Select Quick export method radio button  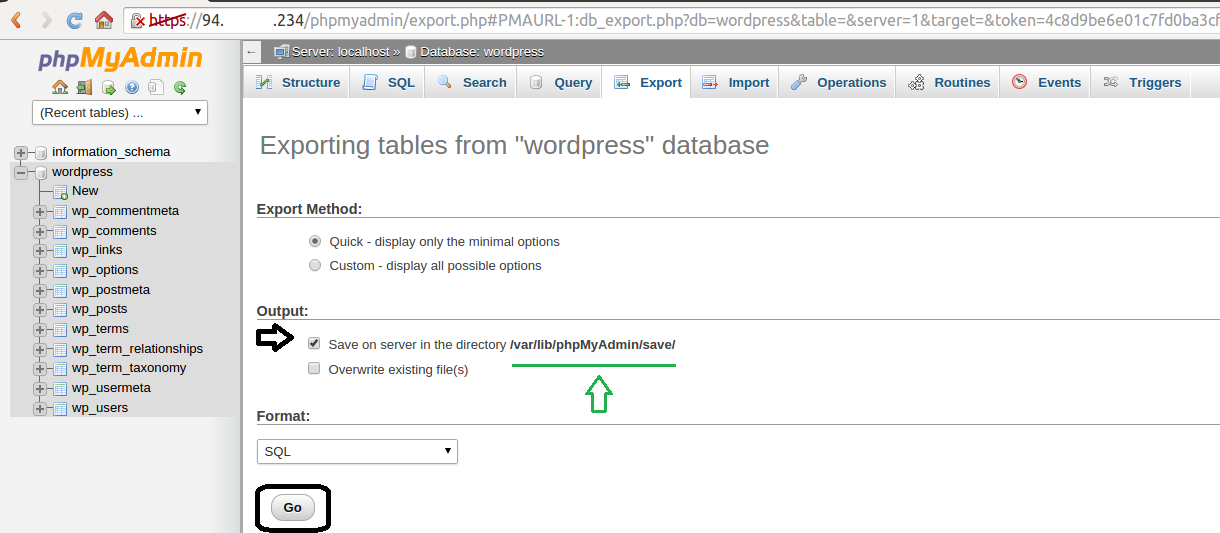coord(315,241)
